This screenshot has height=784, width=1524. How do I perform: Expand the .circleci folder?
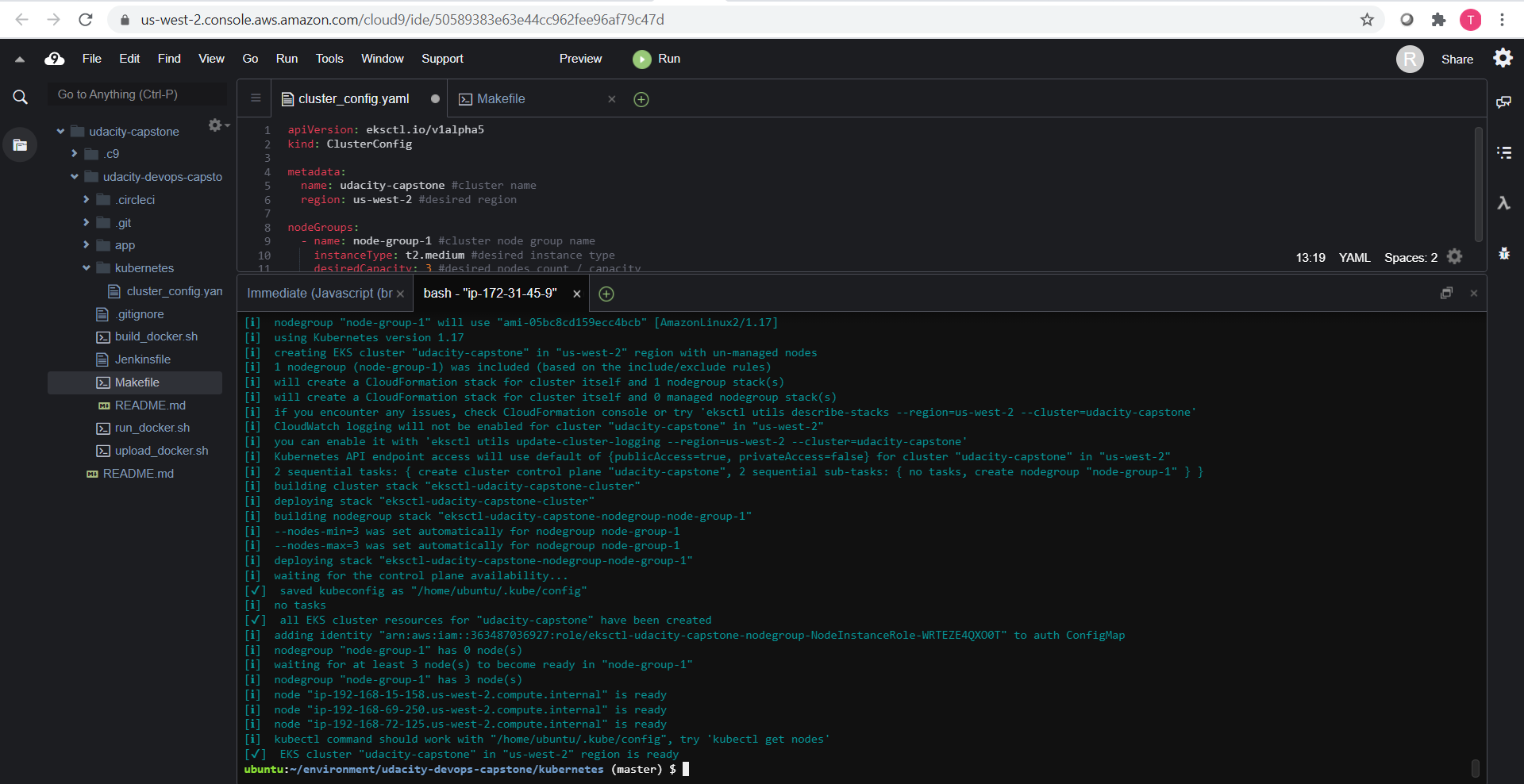(x=86, y=200)
